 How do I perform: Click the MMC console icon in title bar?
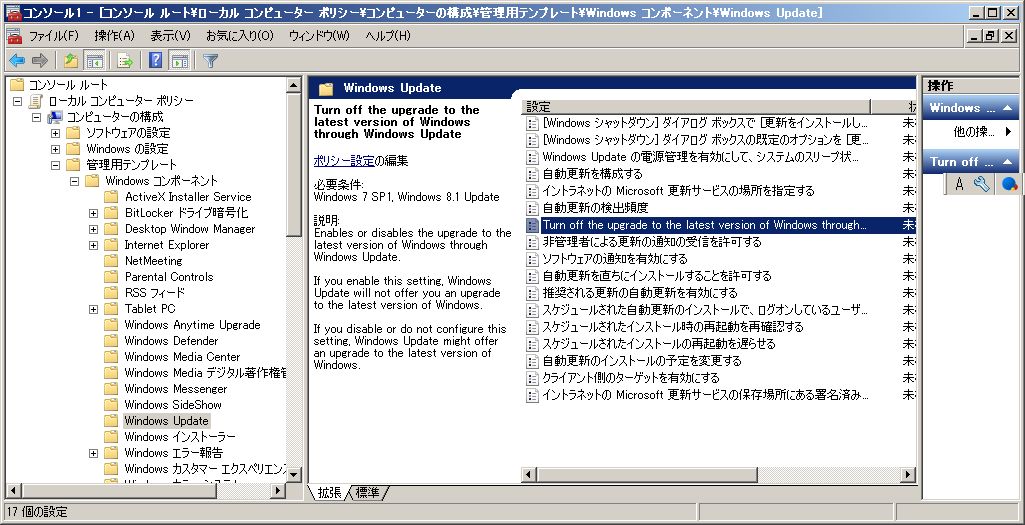click(x=13, y=12)
